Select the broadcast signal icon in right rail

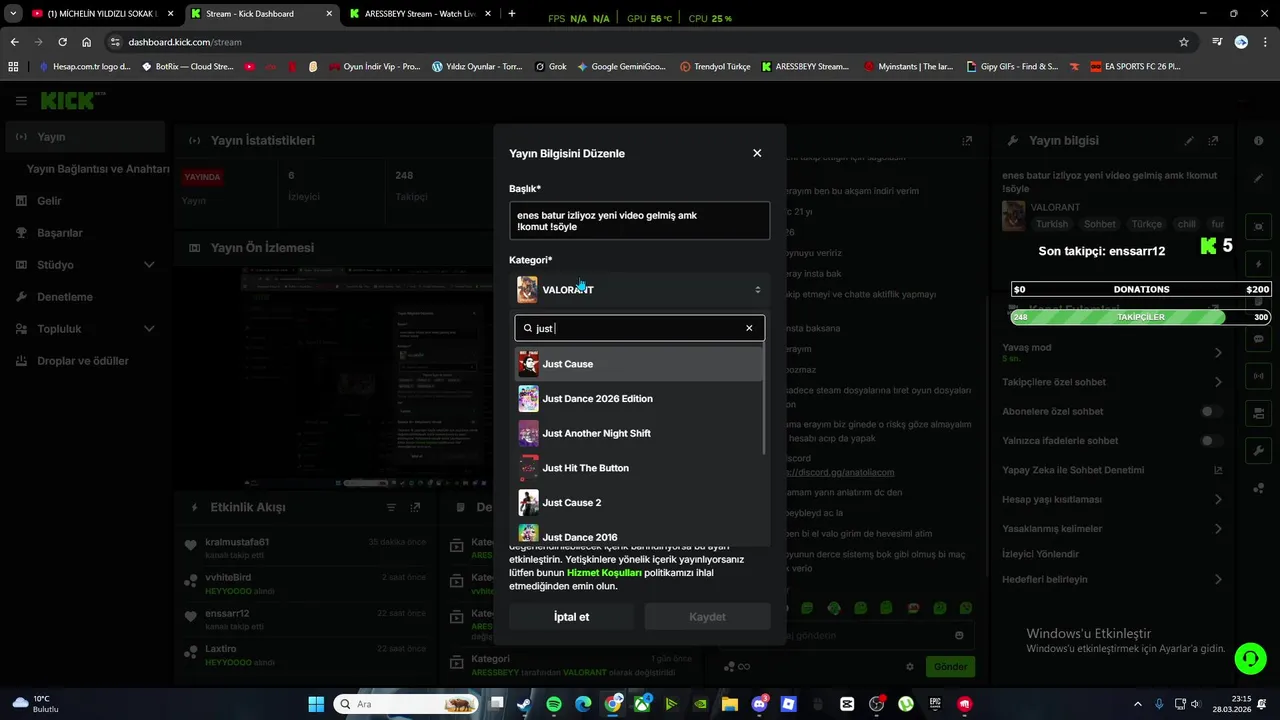[x=1258, y=376]
